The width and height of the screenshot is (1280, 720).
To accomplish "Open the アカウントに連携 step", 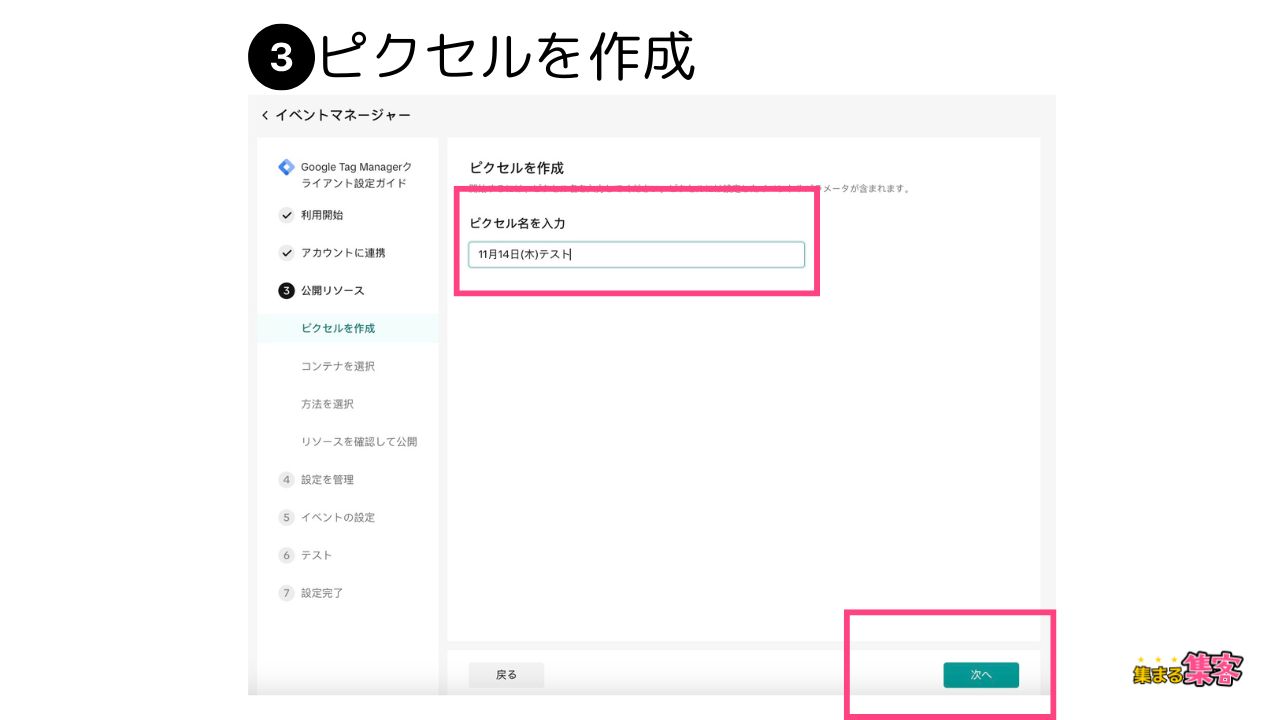I will (x=343, y=253).
